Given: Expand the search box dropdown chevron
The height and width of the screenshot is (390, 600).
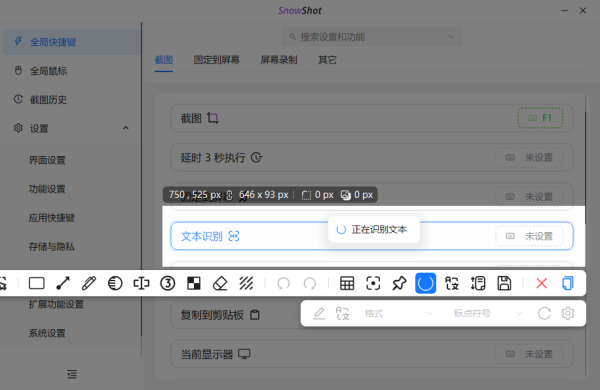Looking at the screenshot, I should (452, 37).
